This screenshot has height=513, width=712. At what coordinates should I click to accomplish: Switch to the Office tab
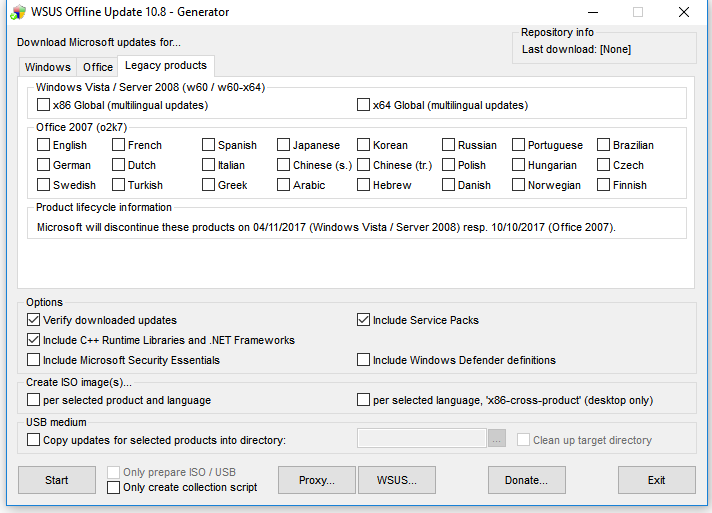(98, 67)
